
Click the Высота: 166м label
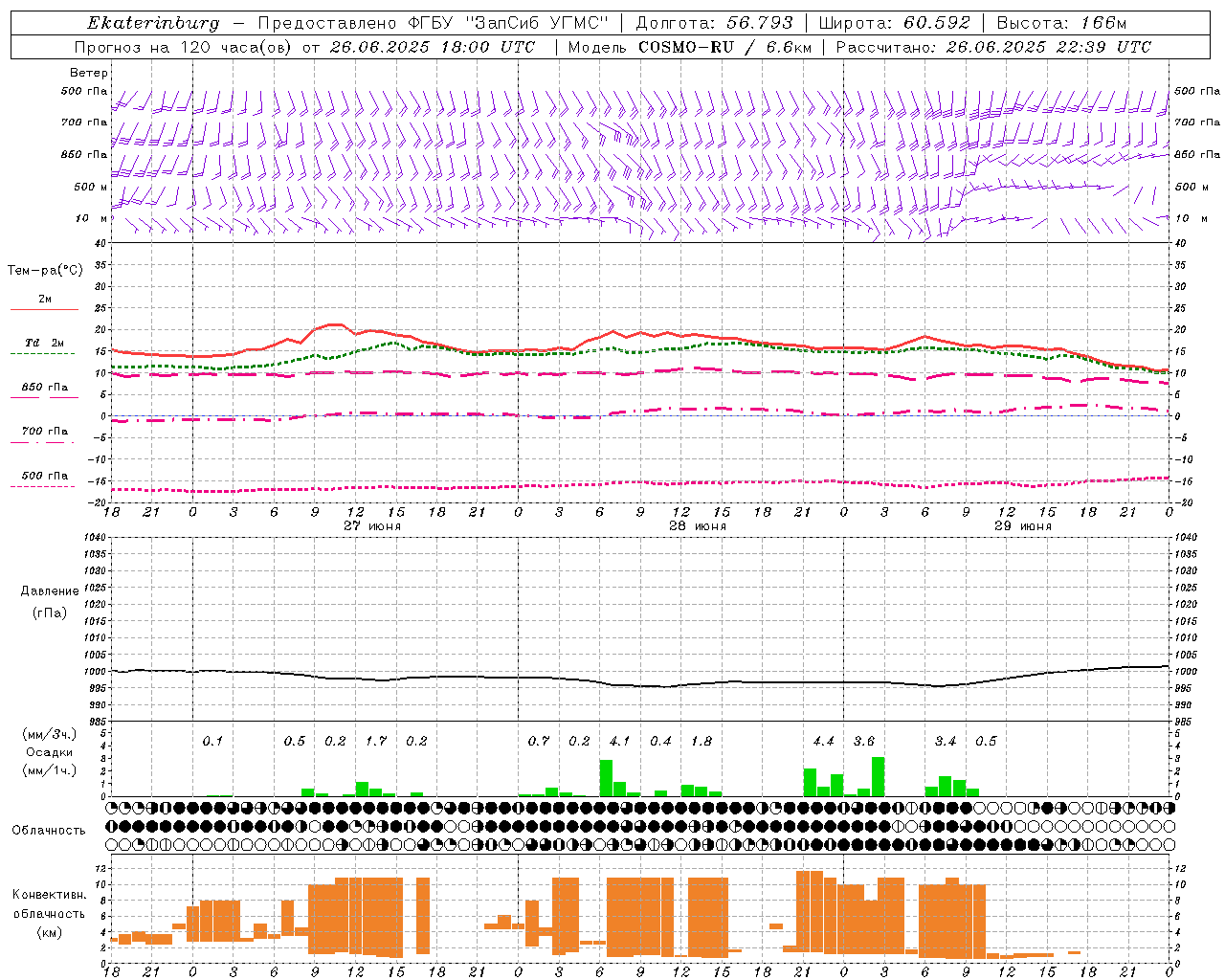click(x=1062, y=23)
